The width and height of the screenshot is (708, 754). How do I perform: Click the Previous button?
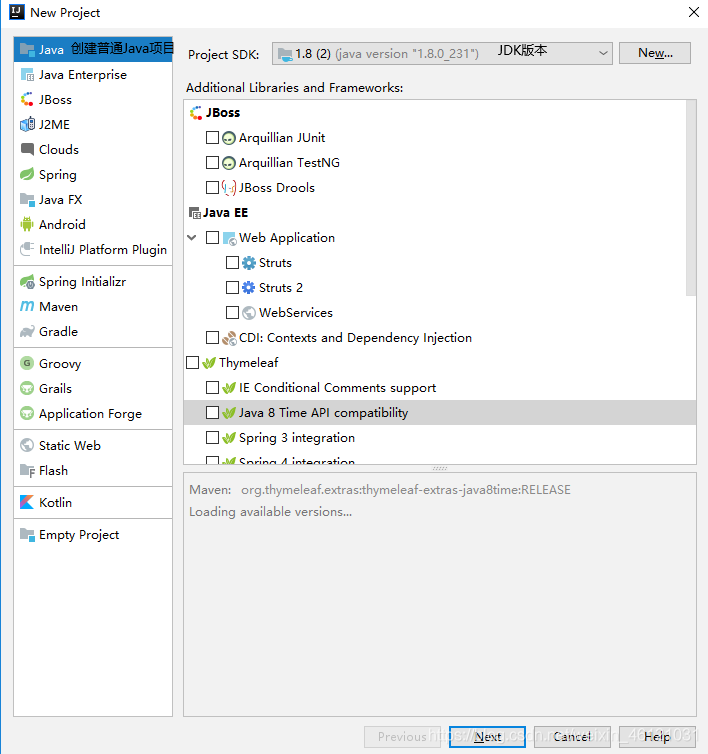click(402, 737)
